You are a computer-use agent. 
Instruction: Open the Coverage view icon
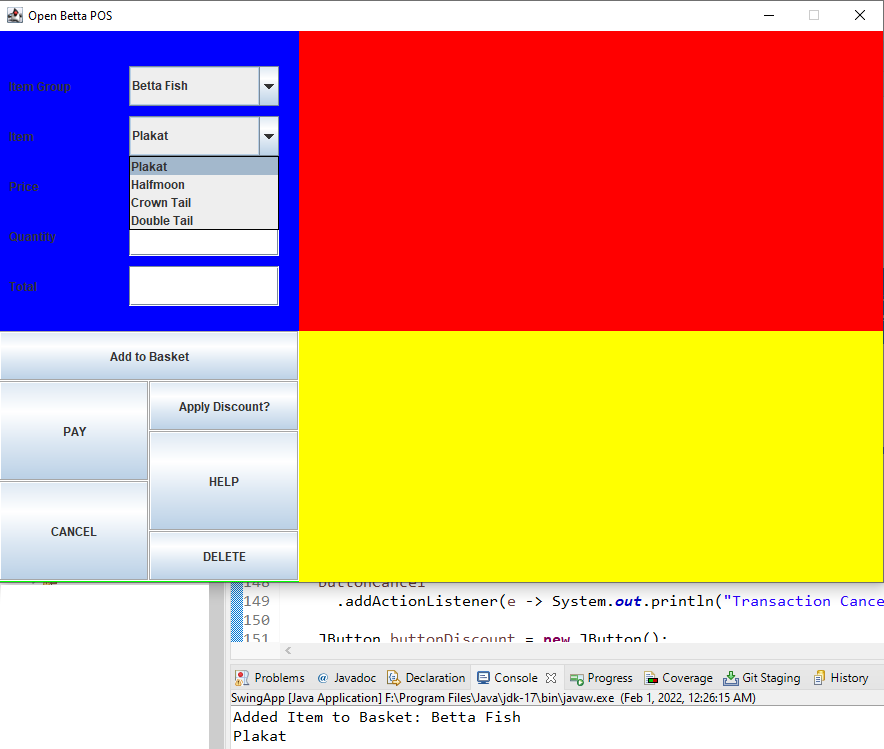(651, 678)
